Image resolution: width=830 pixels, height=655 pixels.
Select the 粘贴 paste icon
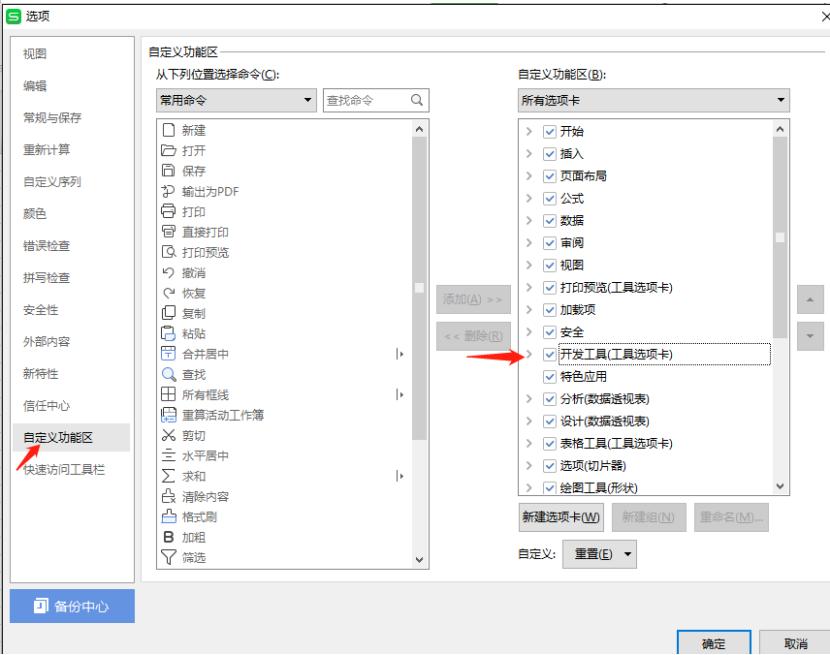pos(168,333)
